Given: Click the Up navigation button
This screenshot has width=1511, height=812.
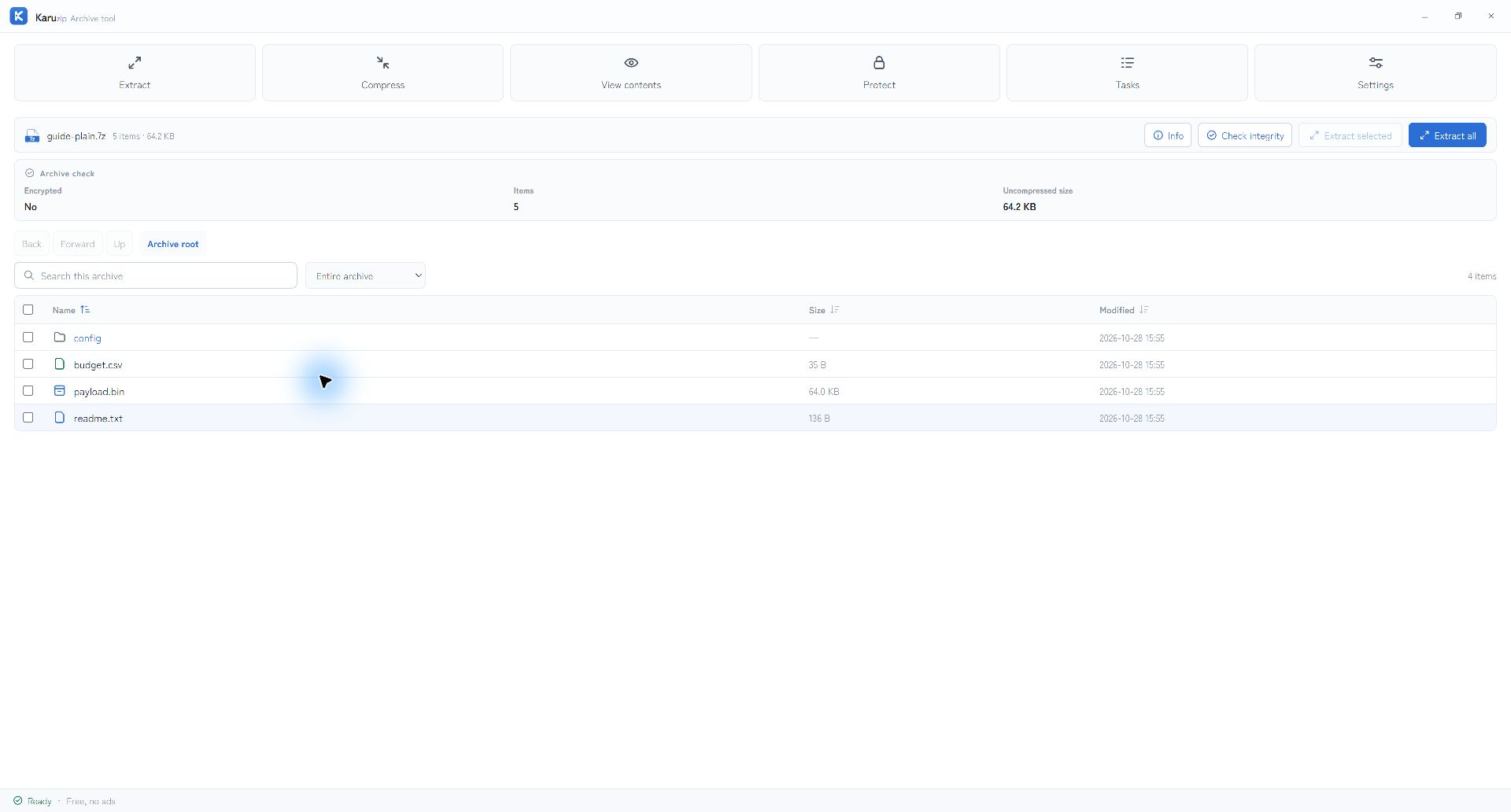Looking at the screenshot, I should 120,244.
